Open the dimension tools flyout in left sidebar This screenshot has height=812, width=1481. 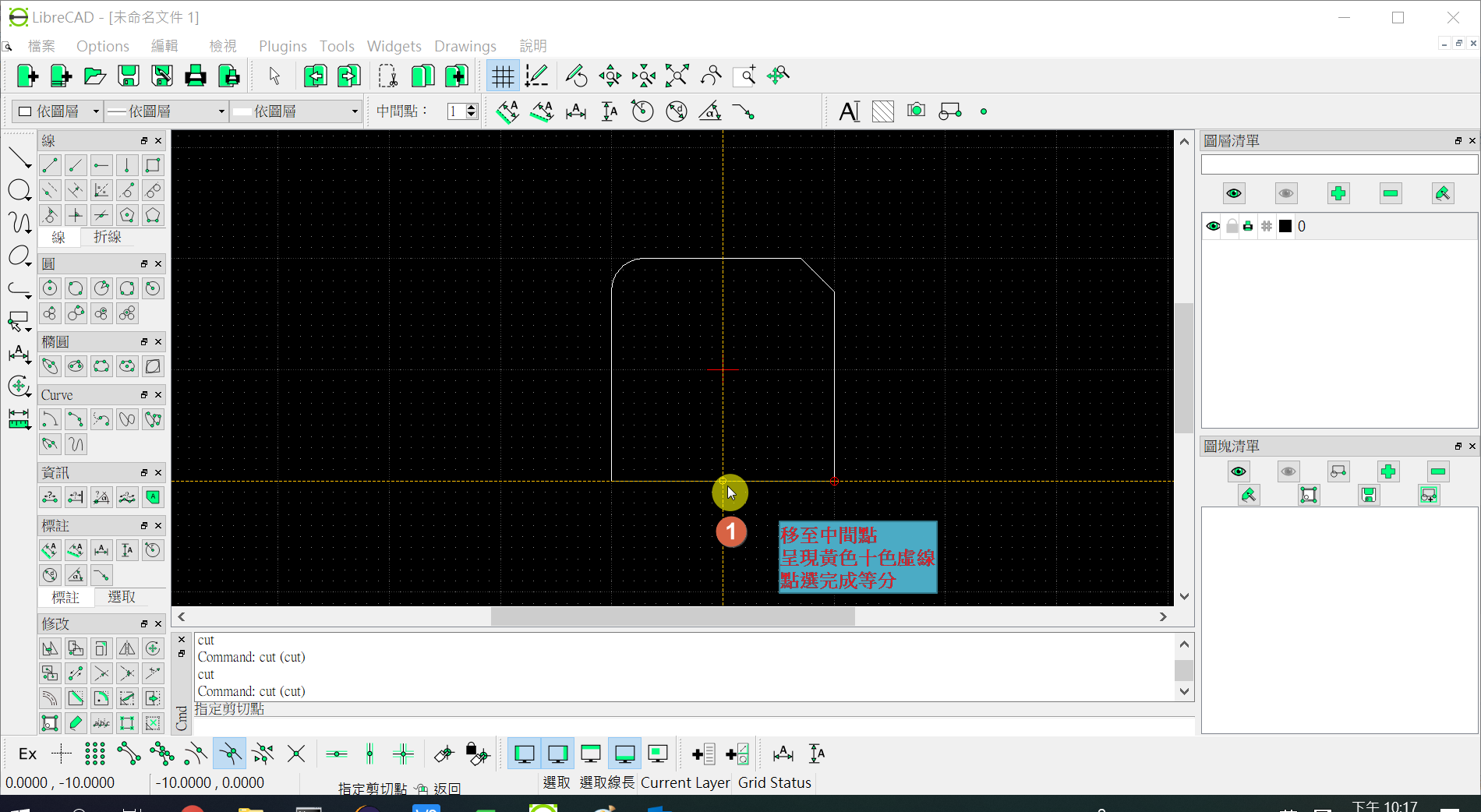click(19, 355)
